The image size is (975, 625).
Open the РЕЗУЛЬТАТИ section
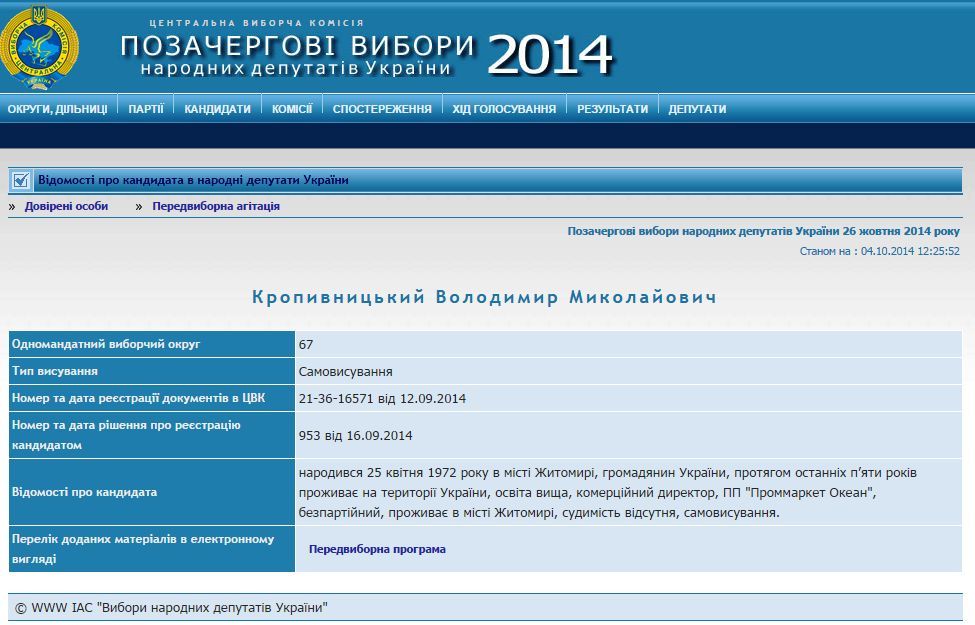pos(614,107)
